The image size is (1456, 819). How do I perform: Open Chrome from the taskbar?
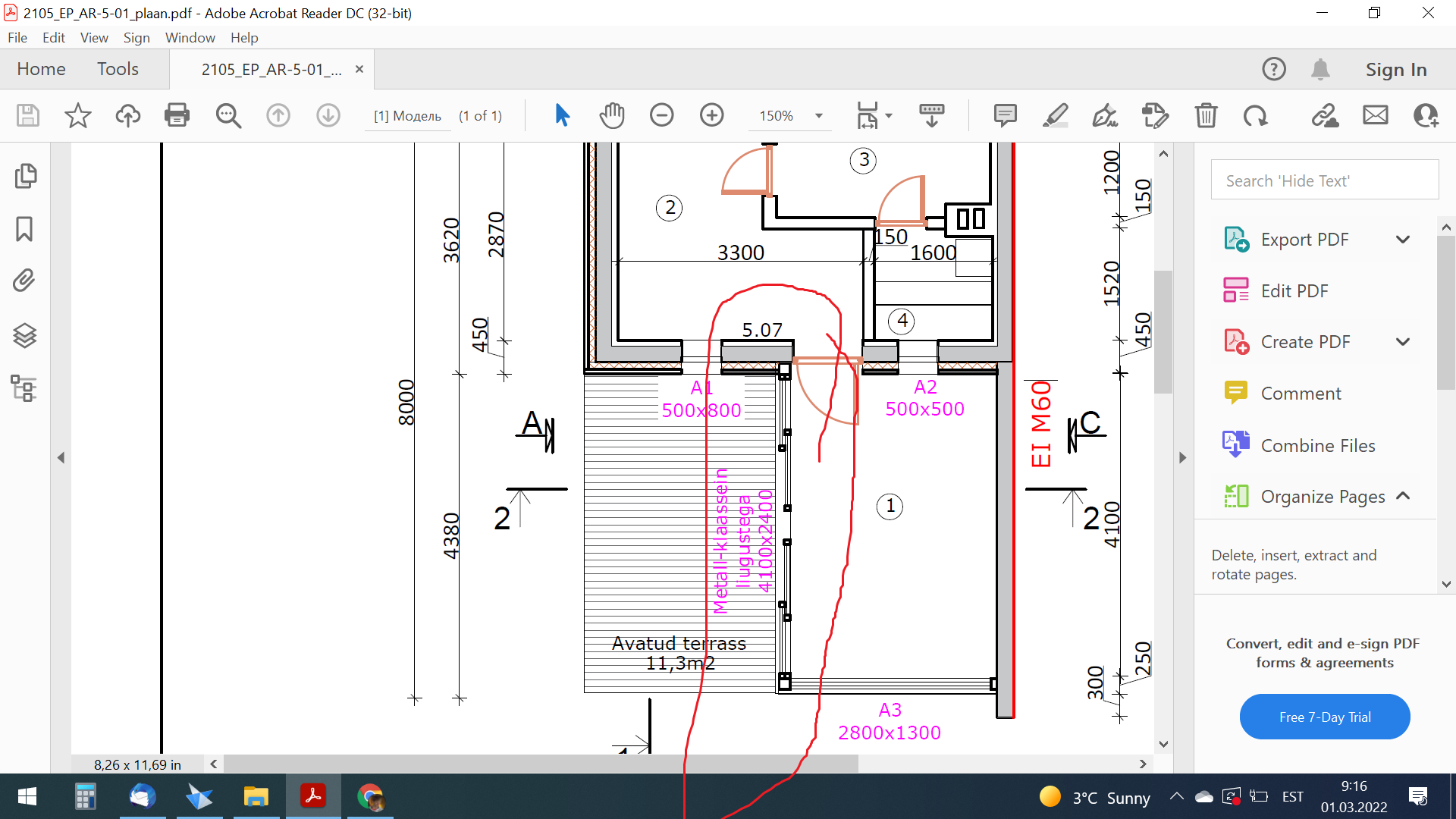click(370, 797)
